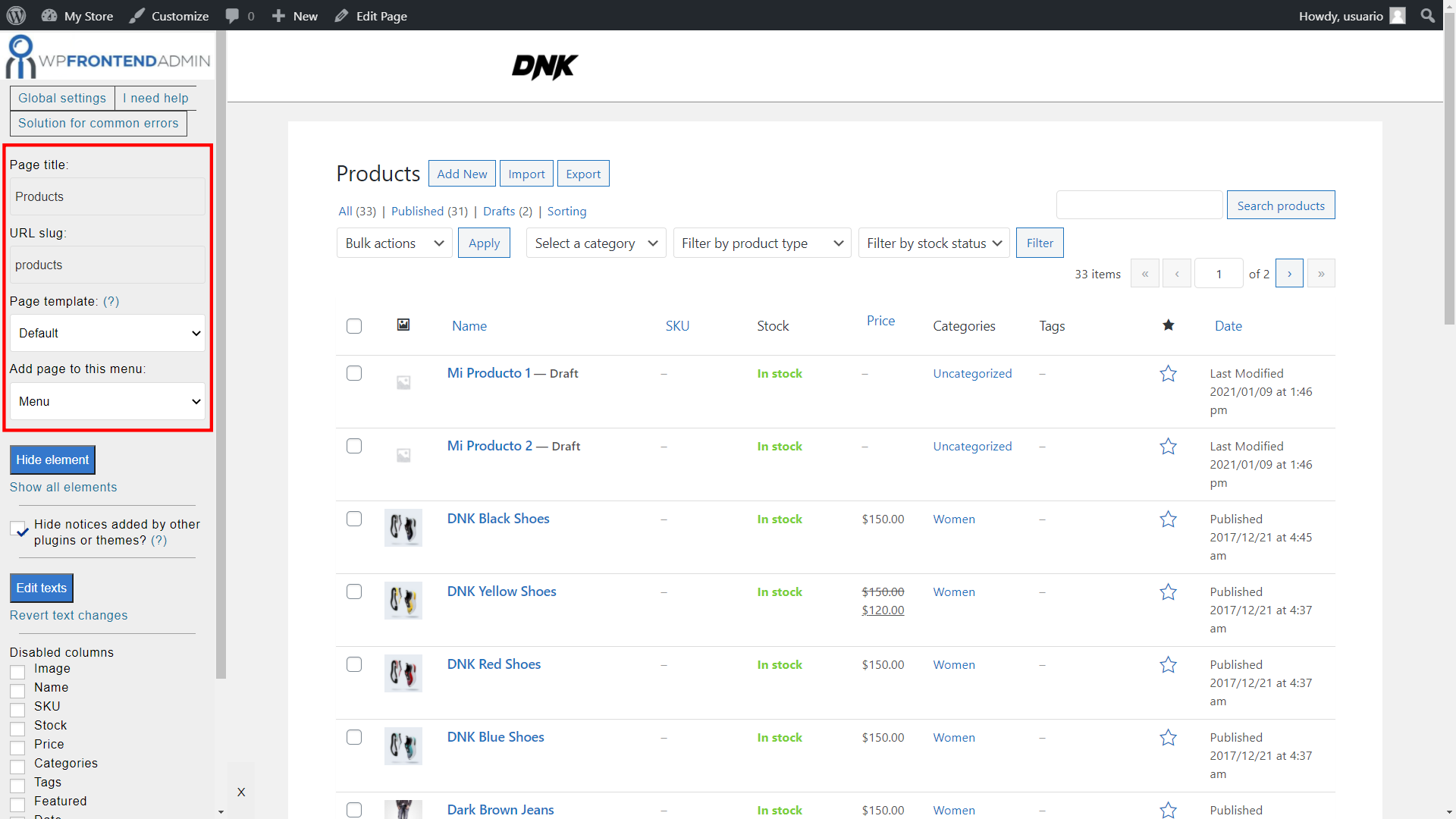Click the Hide element button
This screenshot has width=1456, height=819.
[52, 460]
